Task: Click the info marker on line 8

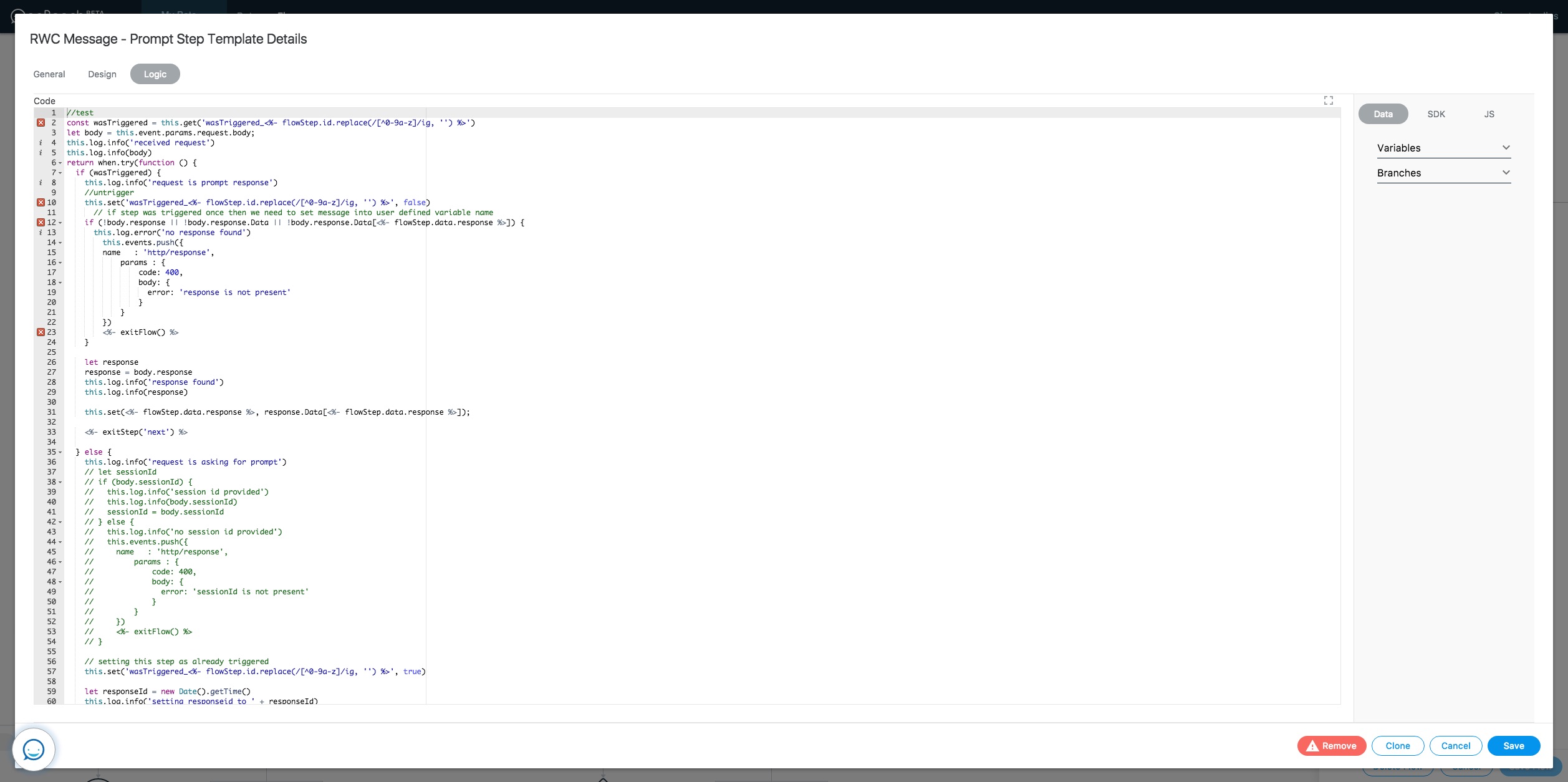Action: click(x=41, y=183)
